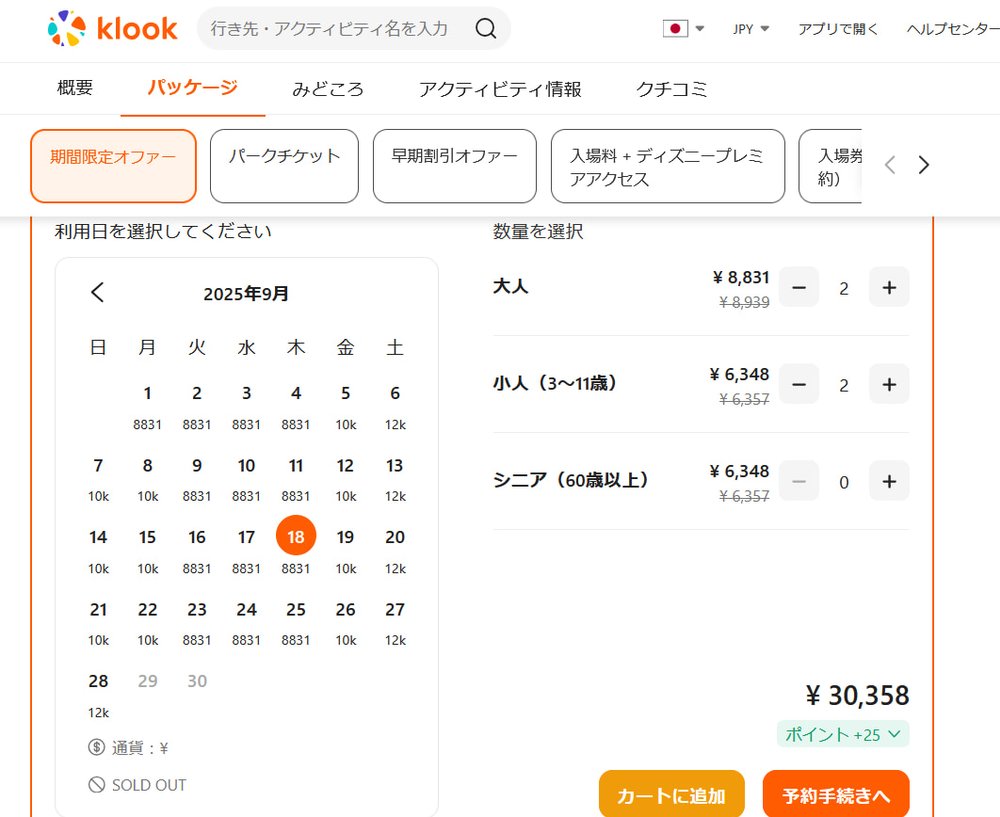Click the カートに追加 button
The image size is (1000, 817).
(x=671, y=793)
